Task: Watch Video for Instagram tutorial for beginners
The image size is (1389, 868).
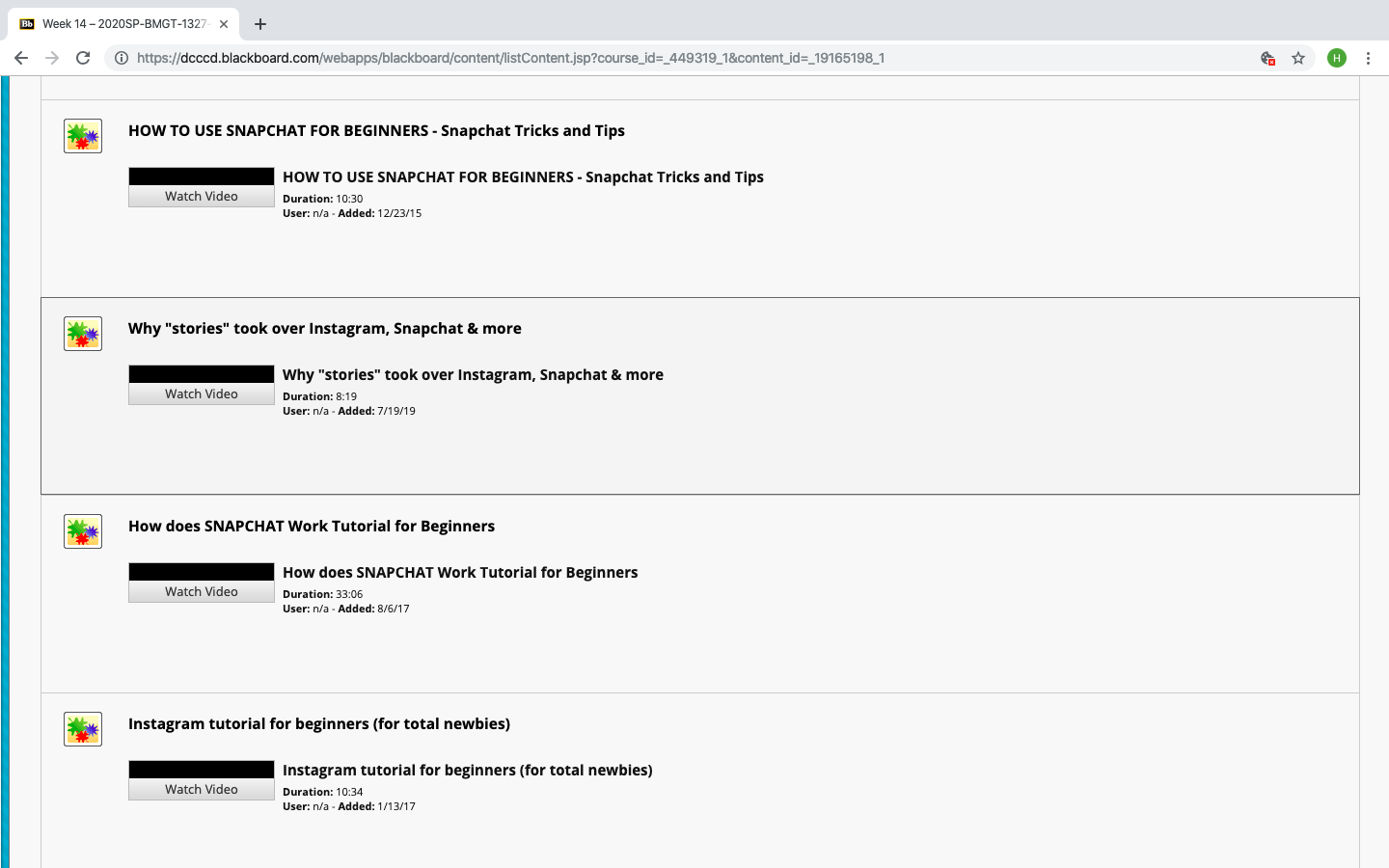Action: pyautogui.click(x=202, y=789)
